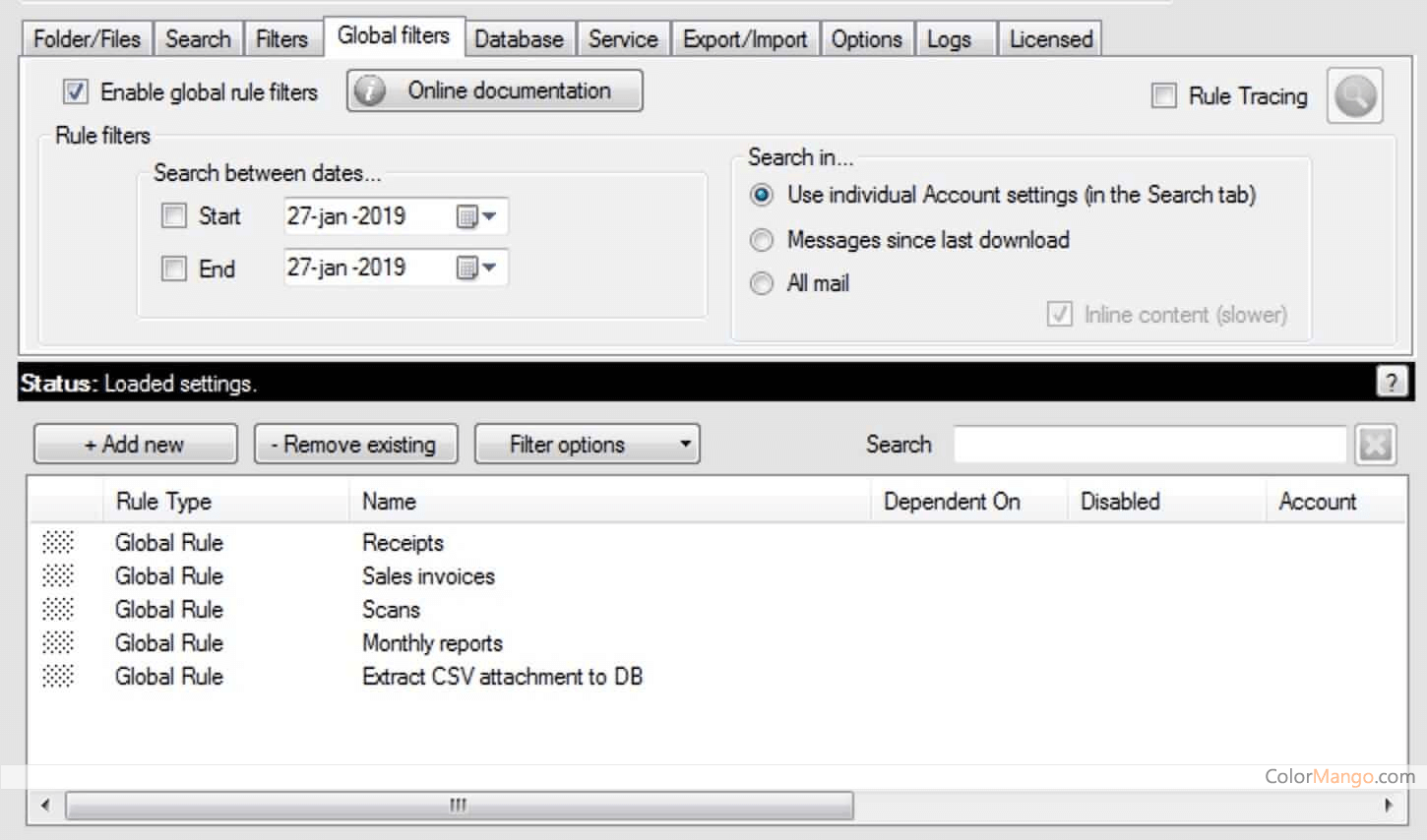This screenshot has width=1427, height=840.
Task: Click the drag handle beside the Receipts rule
Action: point(58,542)
